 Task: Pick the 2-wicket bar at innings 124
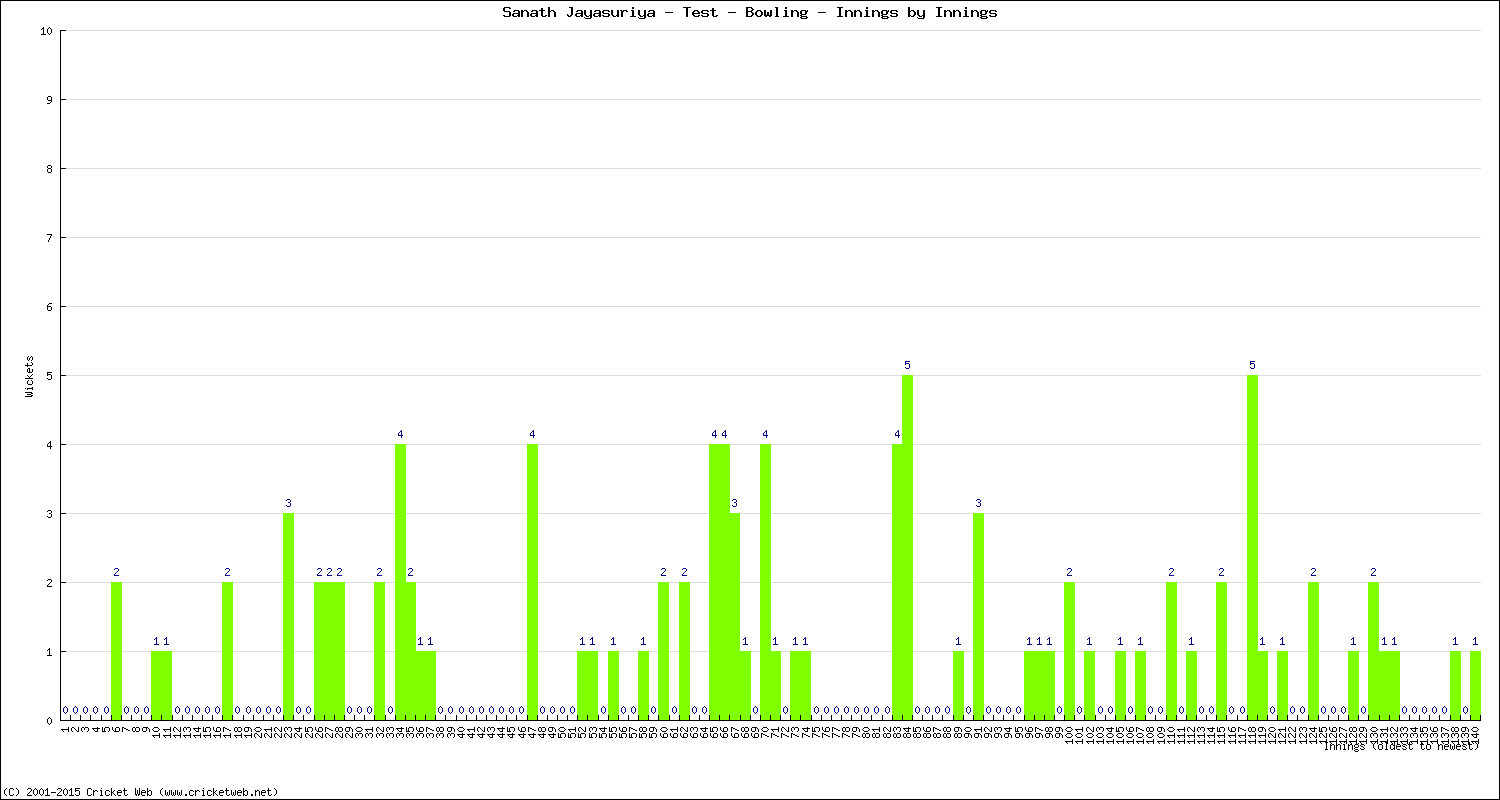point(1313,651)
